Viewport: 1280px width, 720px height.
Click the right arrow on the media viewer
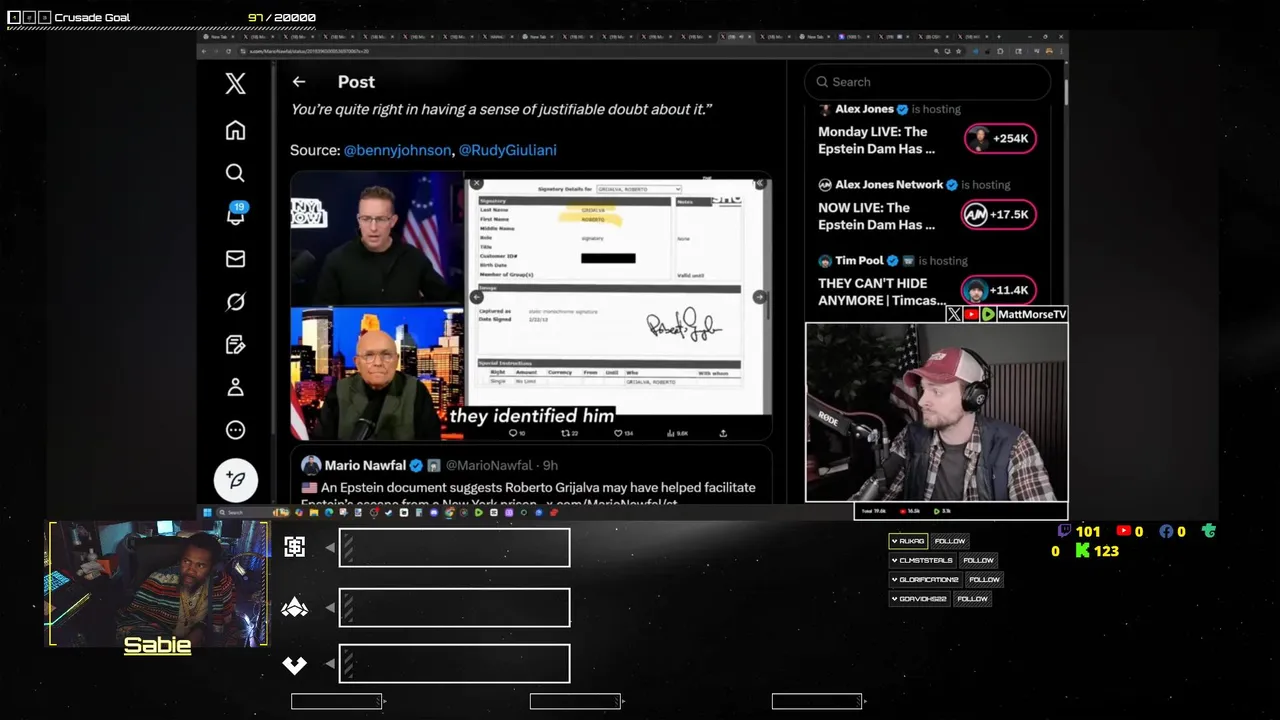pyautogui.click(x=759, y=297)
